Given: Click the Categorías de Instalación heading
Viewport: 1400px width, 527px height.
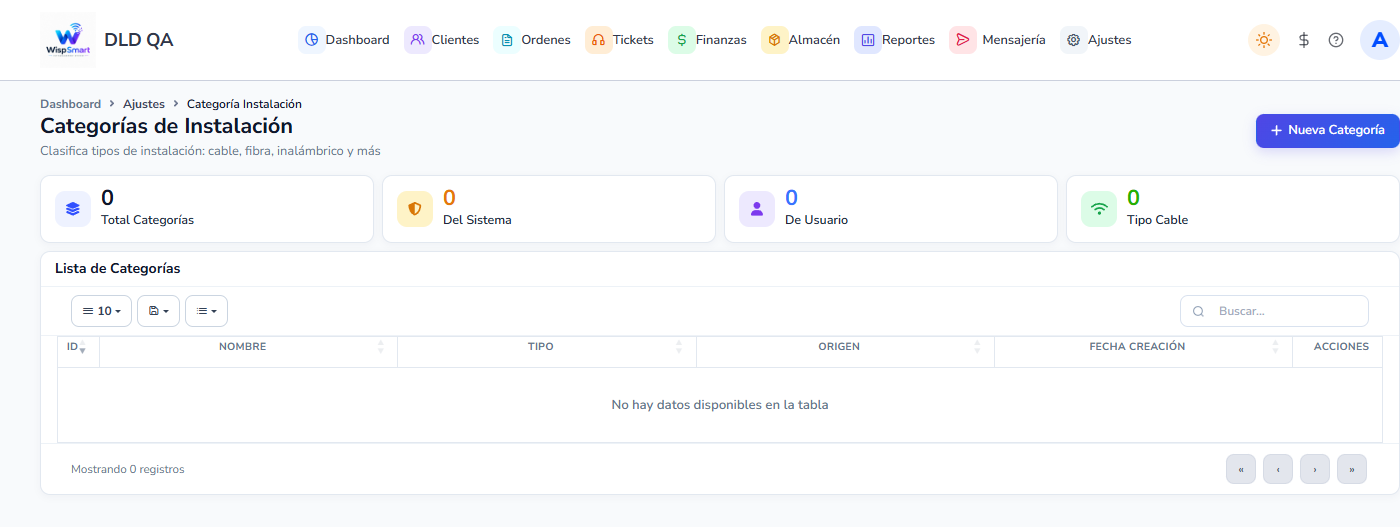Looking at the screenshot, I should [x=166, y=126].
